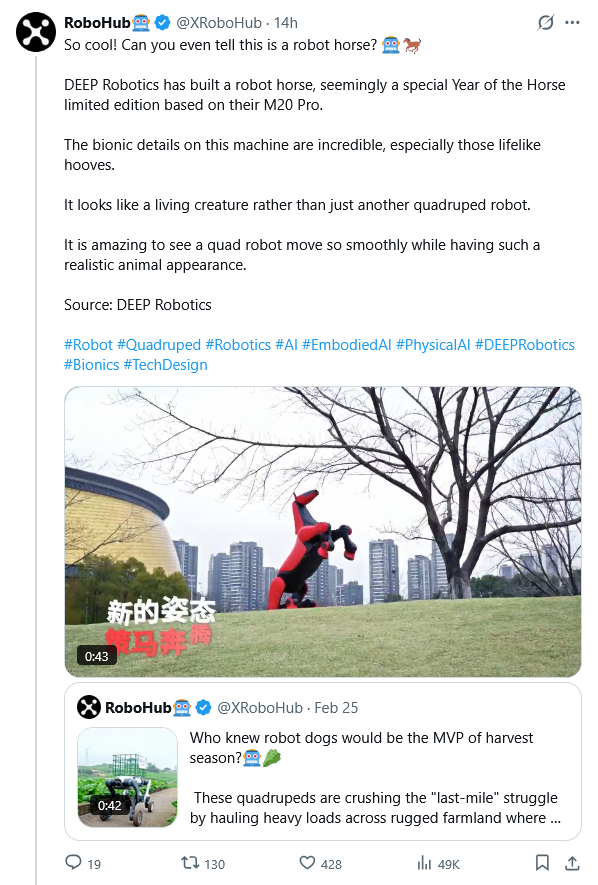
Task: Open the quoted post's RoboHub avatar
Action: tap(89, 707)
